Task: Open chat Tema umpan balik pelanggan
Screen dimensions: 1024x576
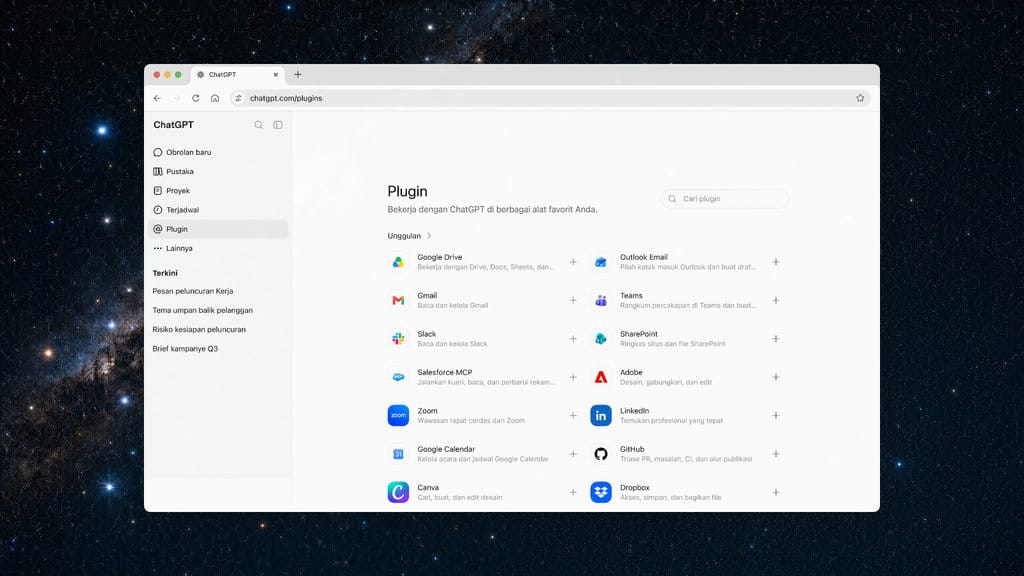Action: coord(202,310)
